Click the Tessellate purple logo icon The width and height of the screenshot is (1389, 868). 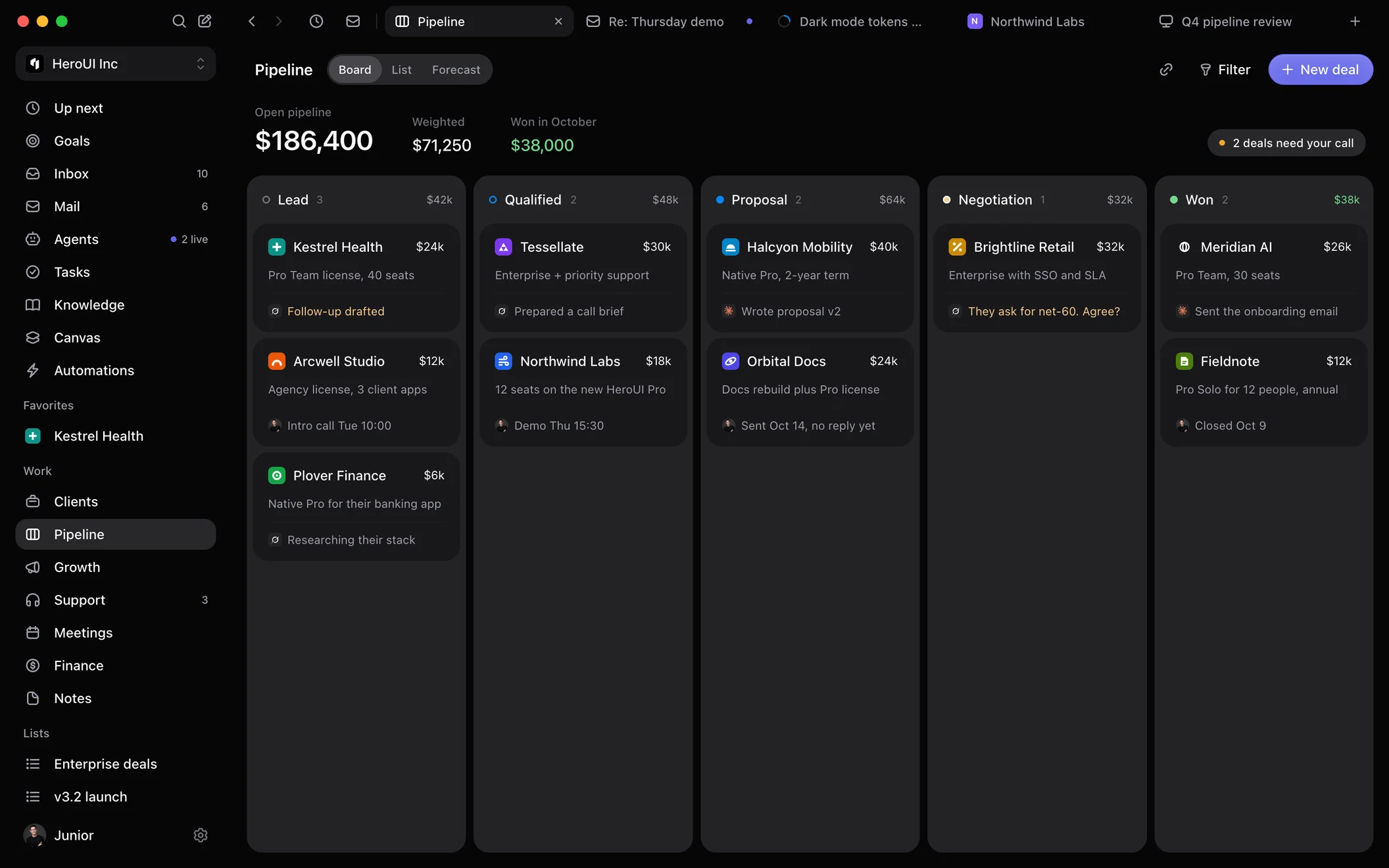[504, 247]
